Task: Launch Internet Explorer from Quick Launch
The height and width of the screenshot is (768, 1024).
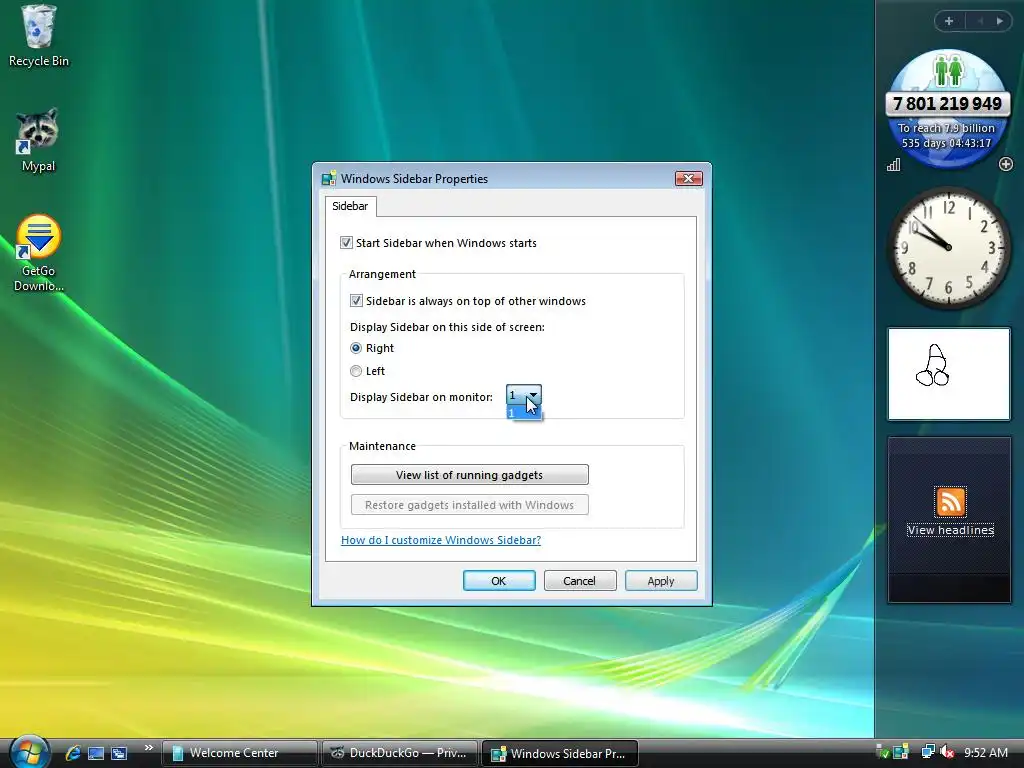Action: (72, 753)
